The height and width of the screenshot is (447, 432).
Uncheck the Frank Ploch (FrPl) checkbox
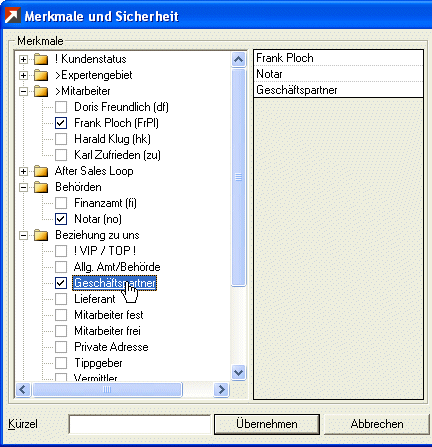(61, 123)
